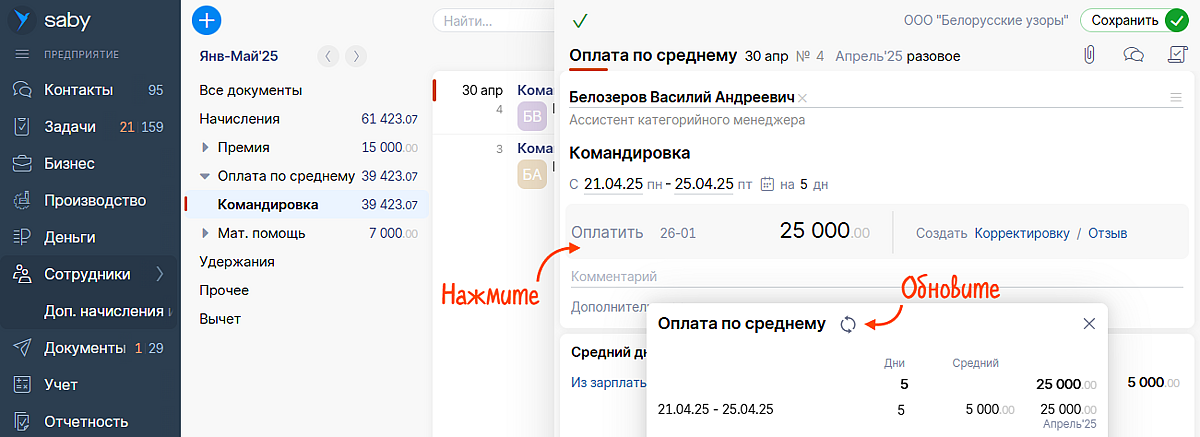Click the refresh icon in Оплата по среднему popup

(848, 324)
